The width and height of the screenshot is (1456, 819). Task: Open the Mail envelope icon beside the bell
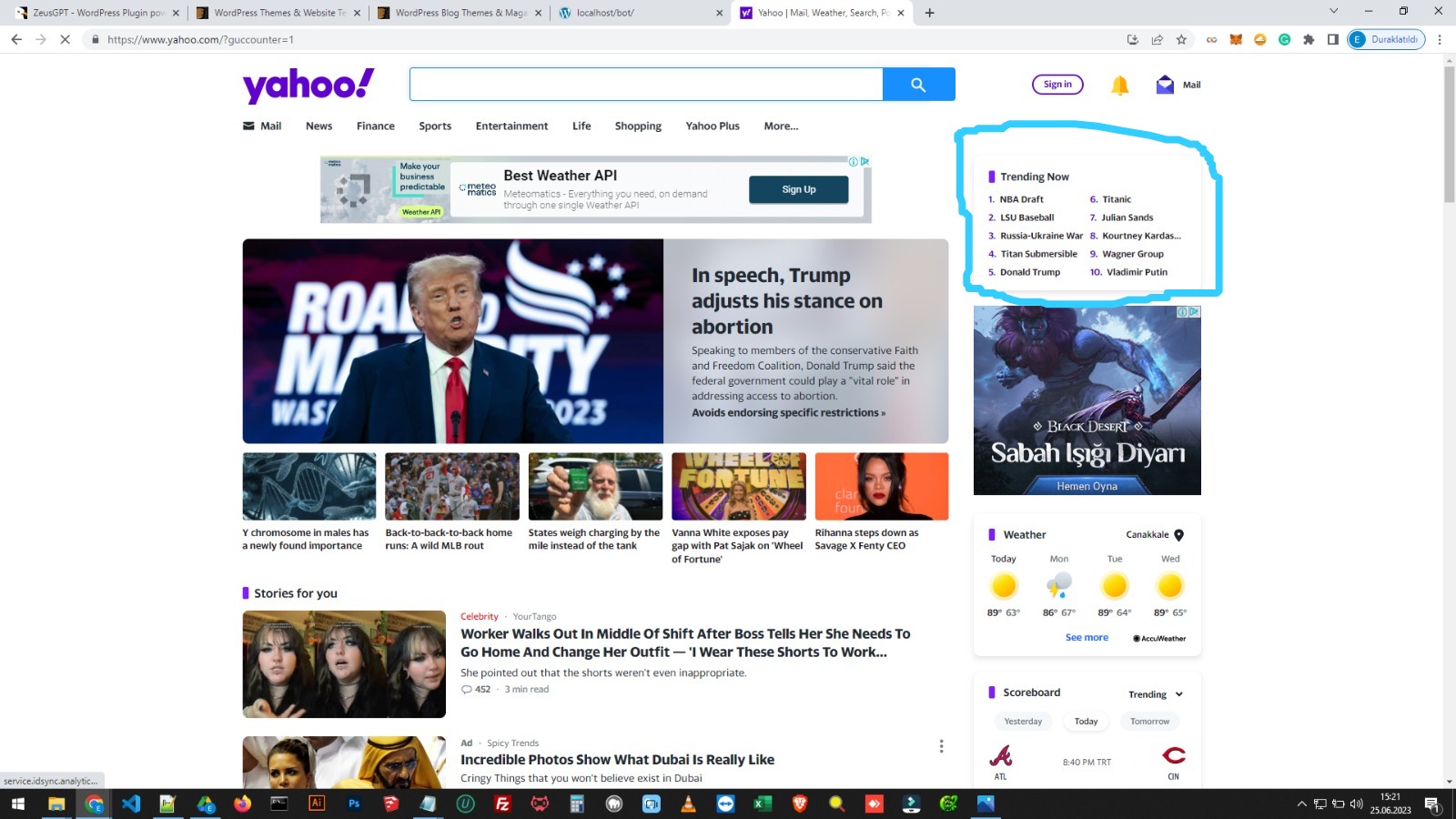[x=1165, y=85]
